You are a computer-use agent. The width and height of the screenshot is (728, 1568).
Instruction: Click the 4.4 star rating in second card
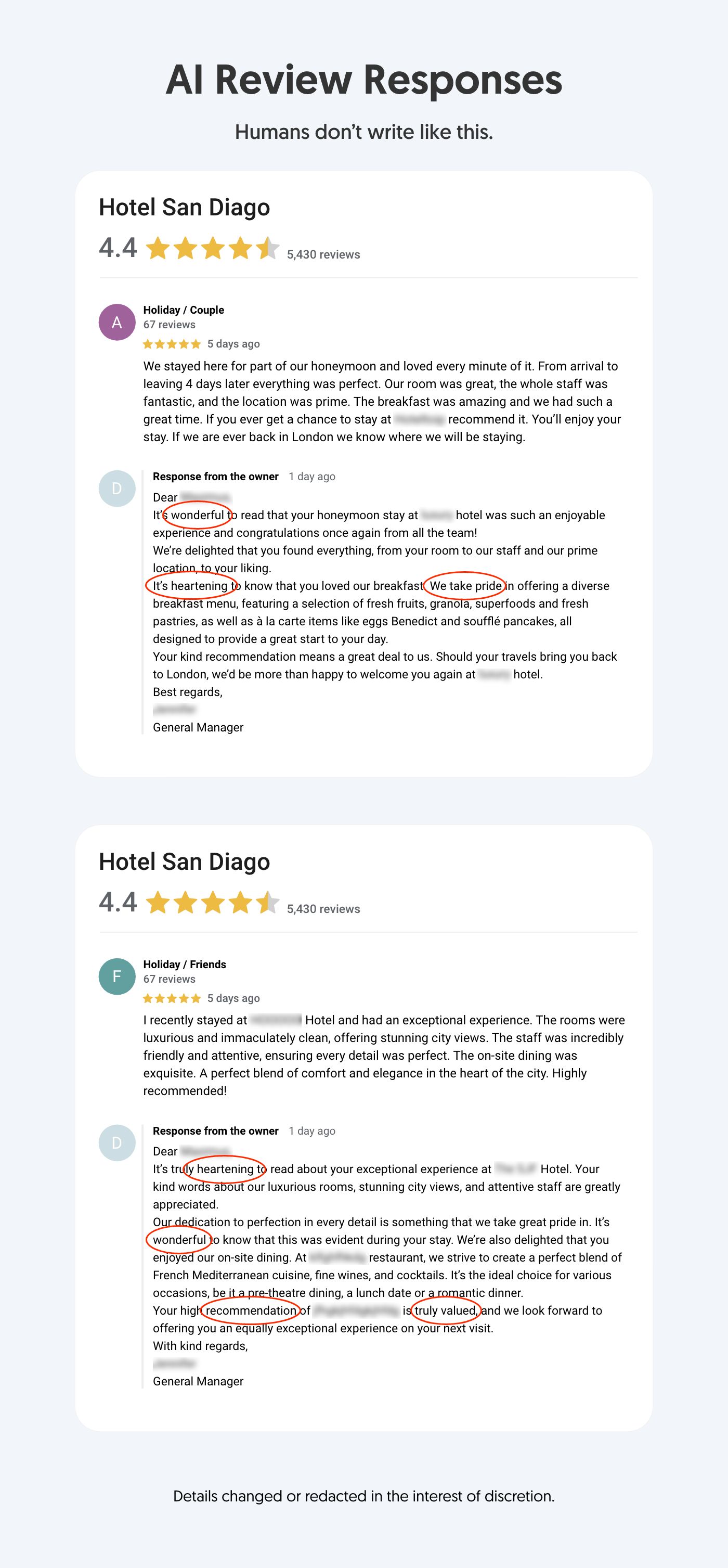[213, 903]
